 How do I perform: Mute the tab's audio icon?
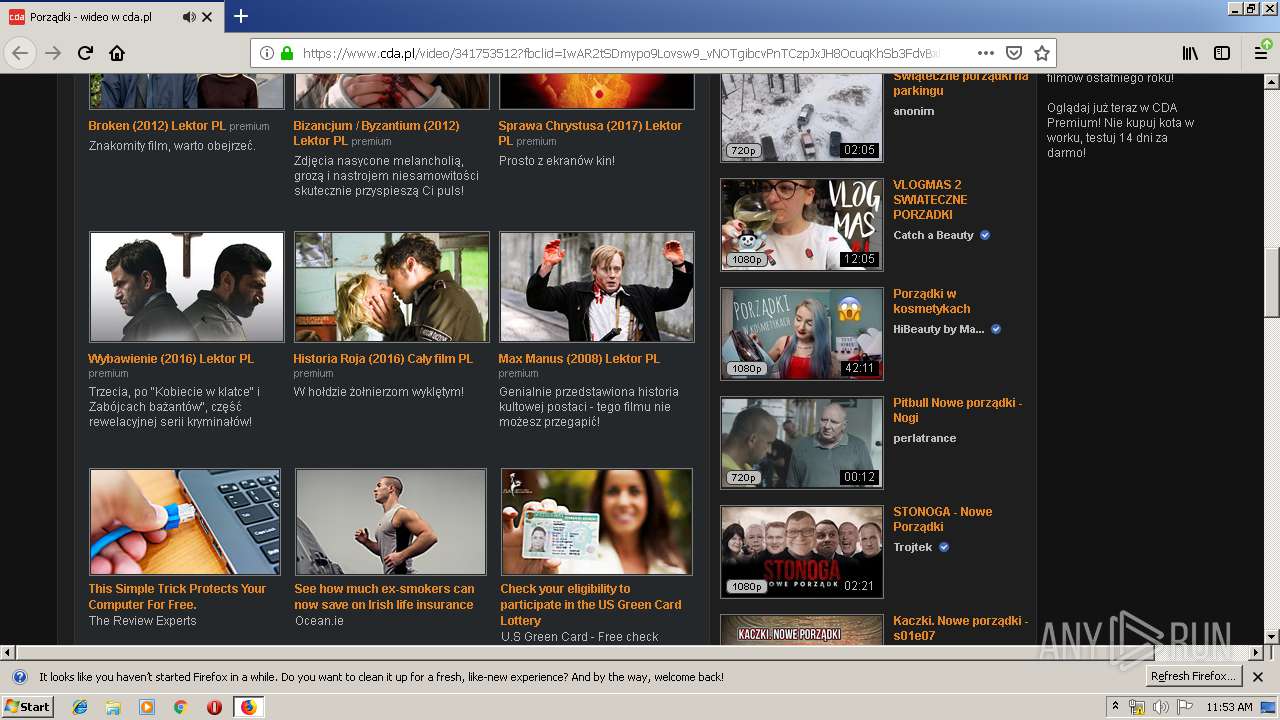pos(189,17)
